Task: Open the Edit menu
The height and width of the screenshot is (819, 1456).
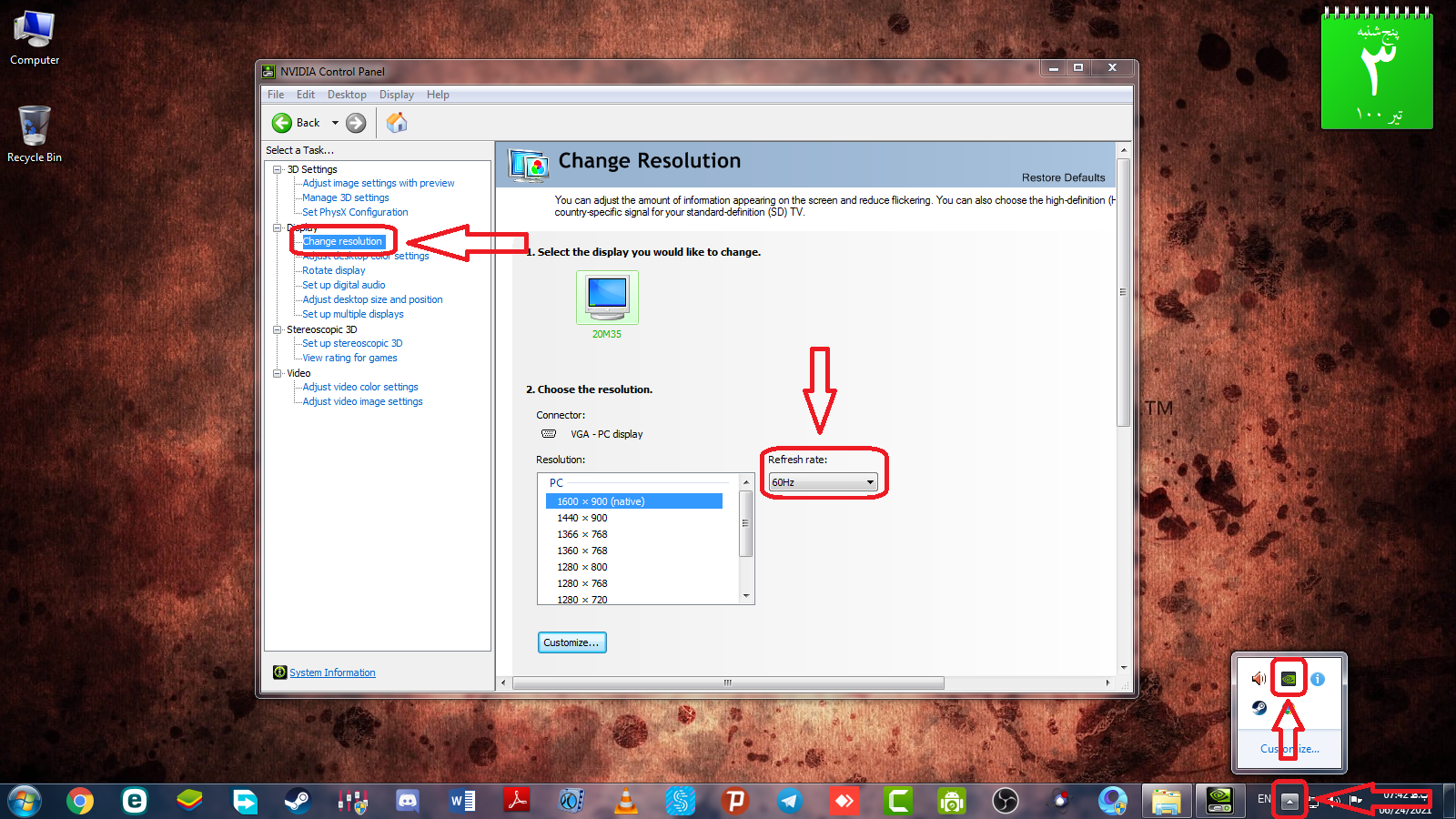Action: pos(306,95)
